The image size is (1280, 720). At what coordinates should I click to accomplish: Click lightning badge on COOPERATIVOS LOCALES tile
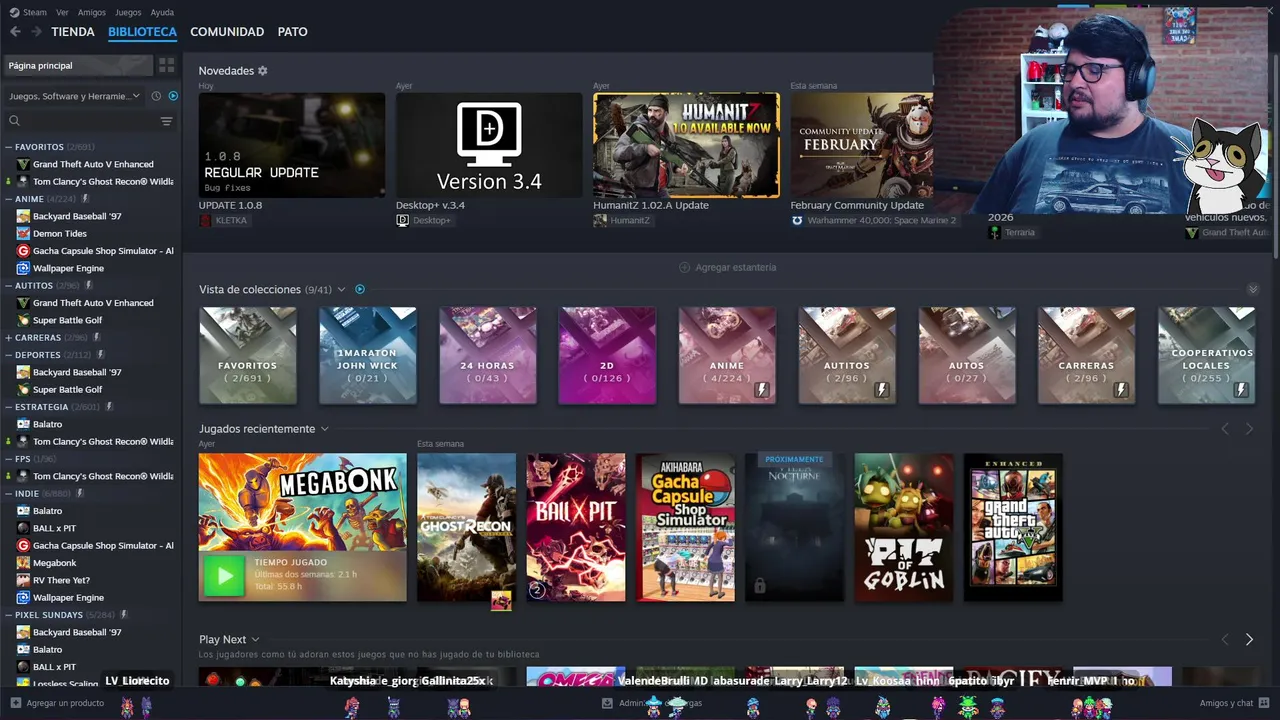(x=1241, y=390)
